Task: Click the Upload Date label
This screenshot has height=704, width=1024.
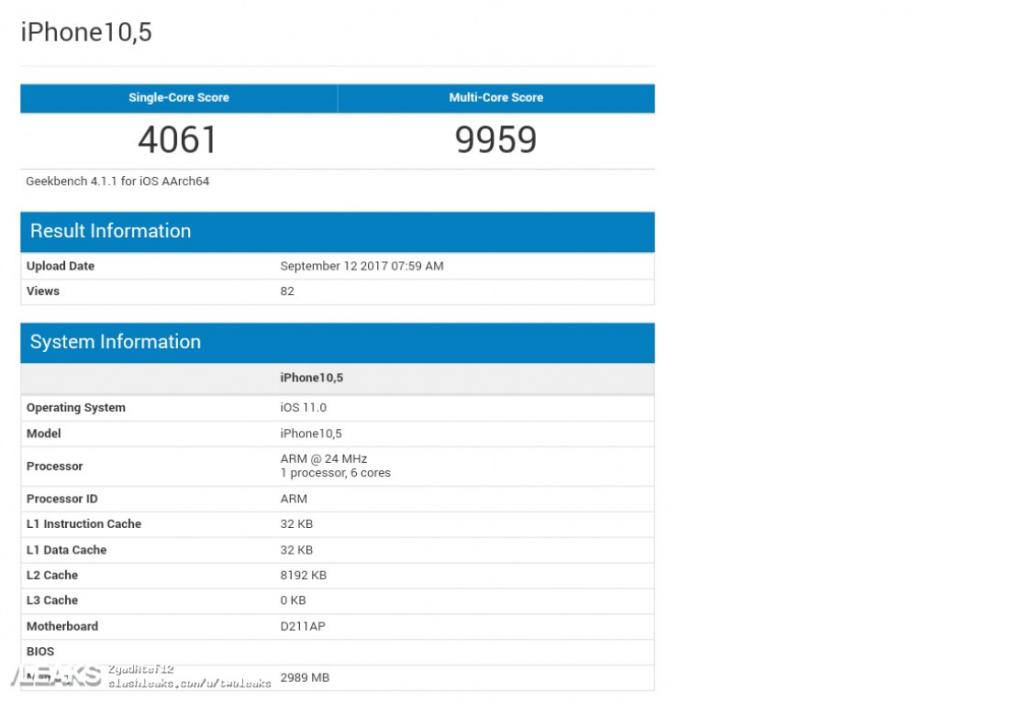Action: coord(60,266)
